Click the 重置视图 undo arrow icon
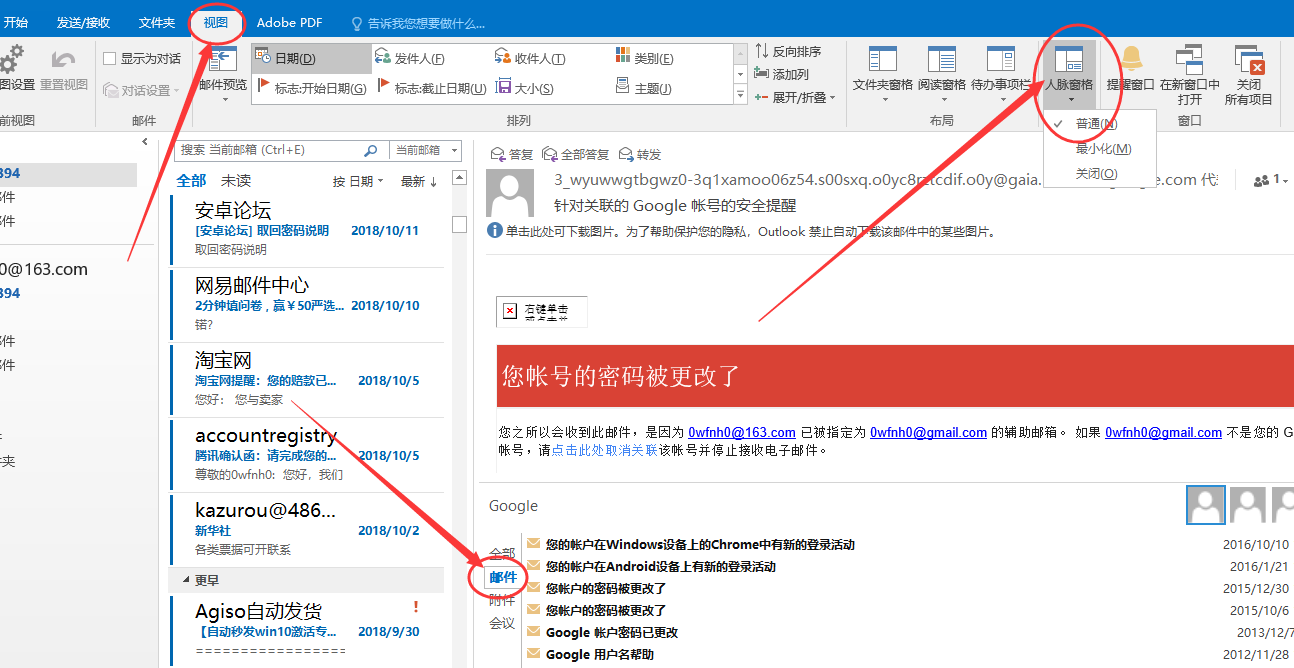This screenshot has width=1294, height=668. [64, 61]
